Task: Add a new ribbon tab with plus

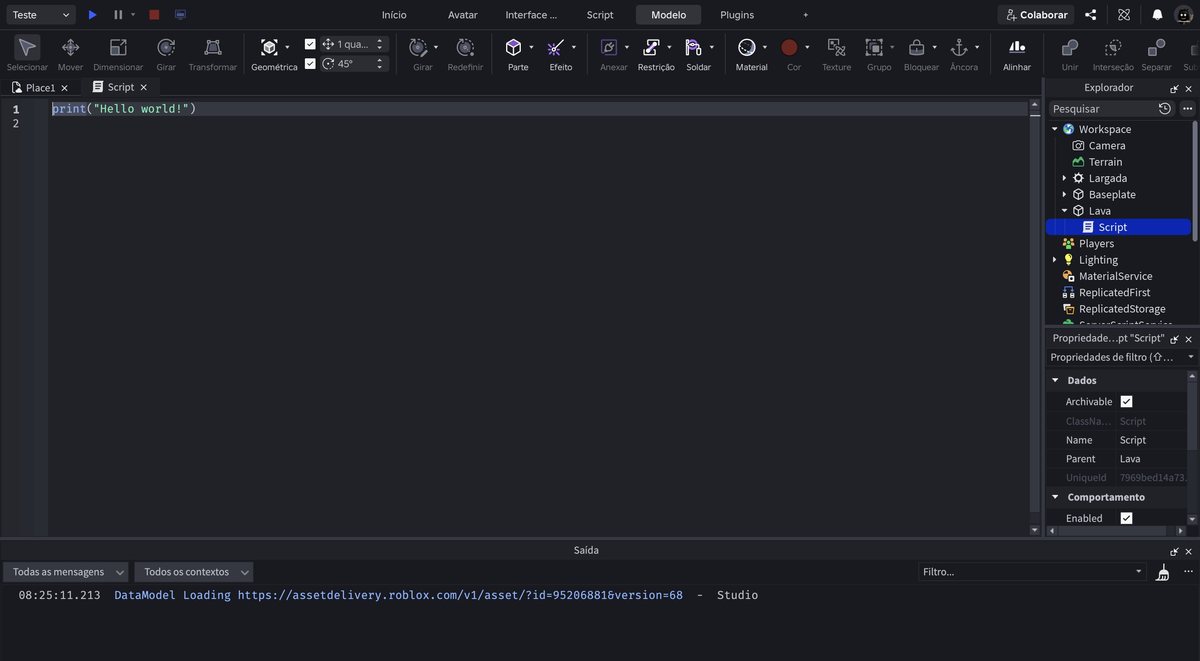Action: tap(806, 15)
